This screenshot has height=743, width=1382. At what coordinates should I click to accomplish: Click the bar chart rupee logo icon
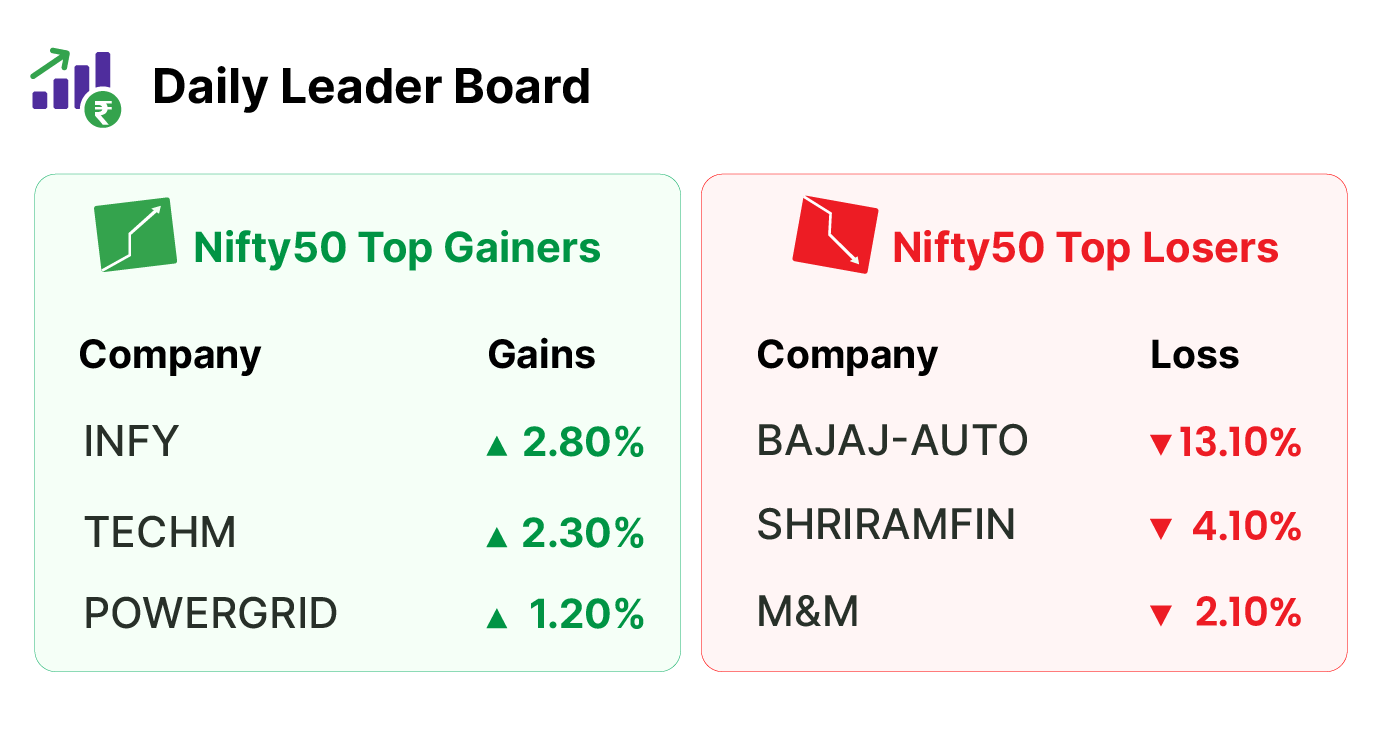click(76, 87)
